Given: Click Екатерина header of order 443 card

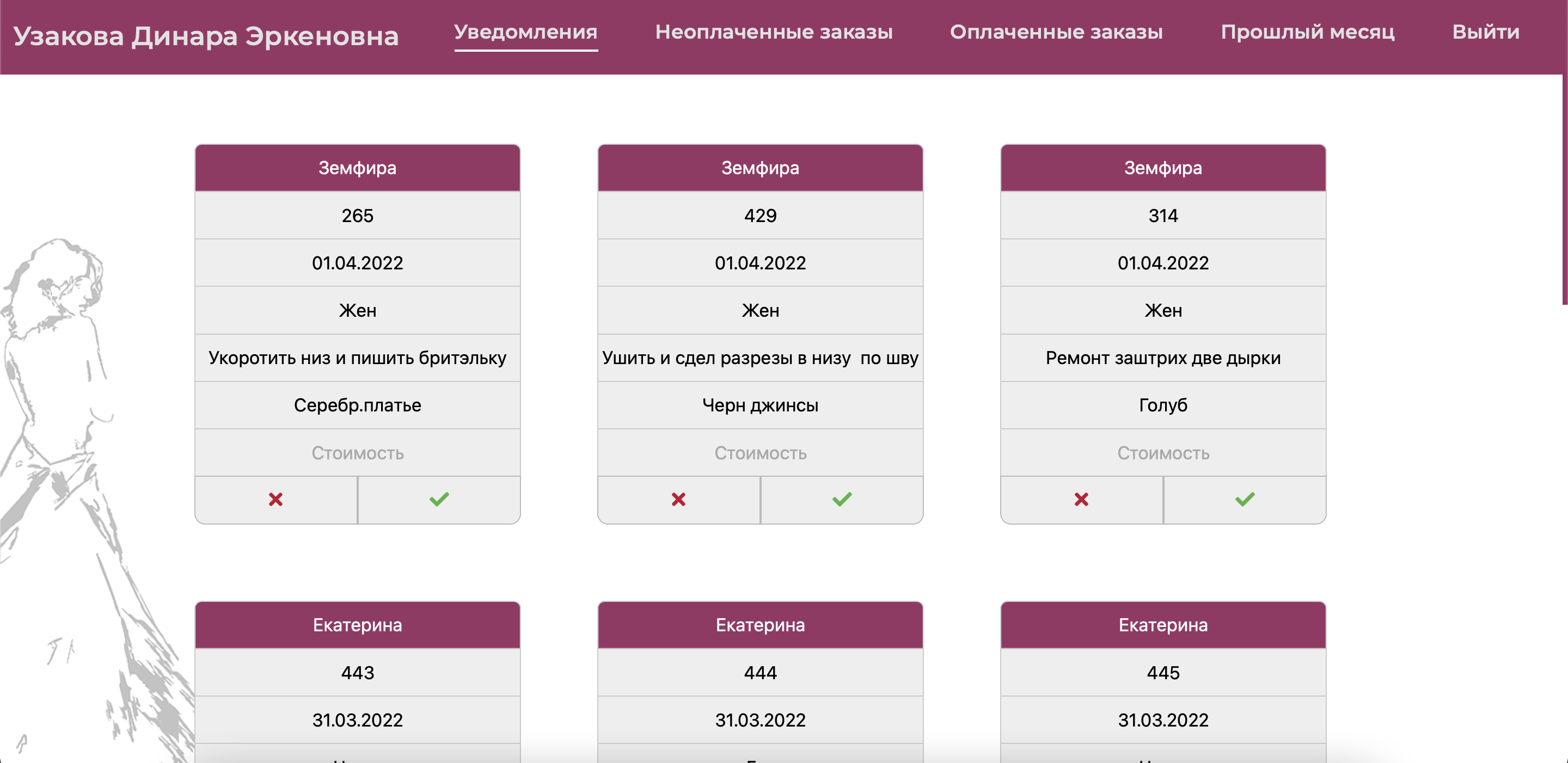Looking at the screenshot, I should [357, 625].
